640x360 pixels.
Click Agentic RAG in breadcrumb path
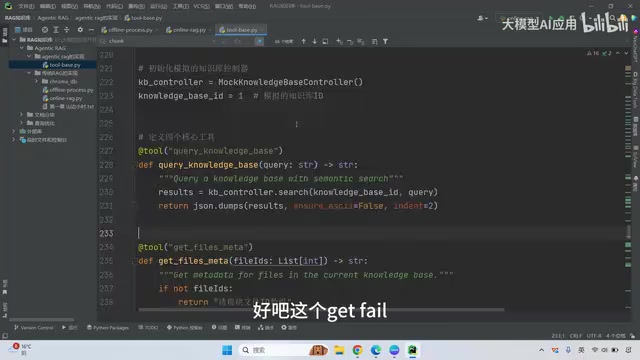pyautogui.click(x=53, y=18)
